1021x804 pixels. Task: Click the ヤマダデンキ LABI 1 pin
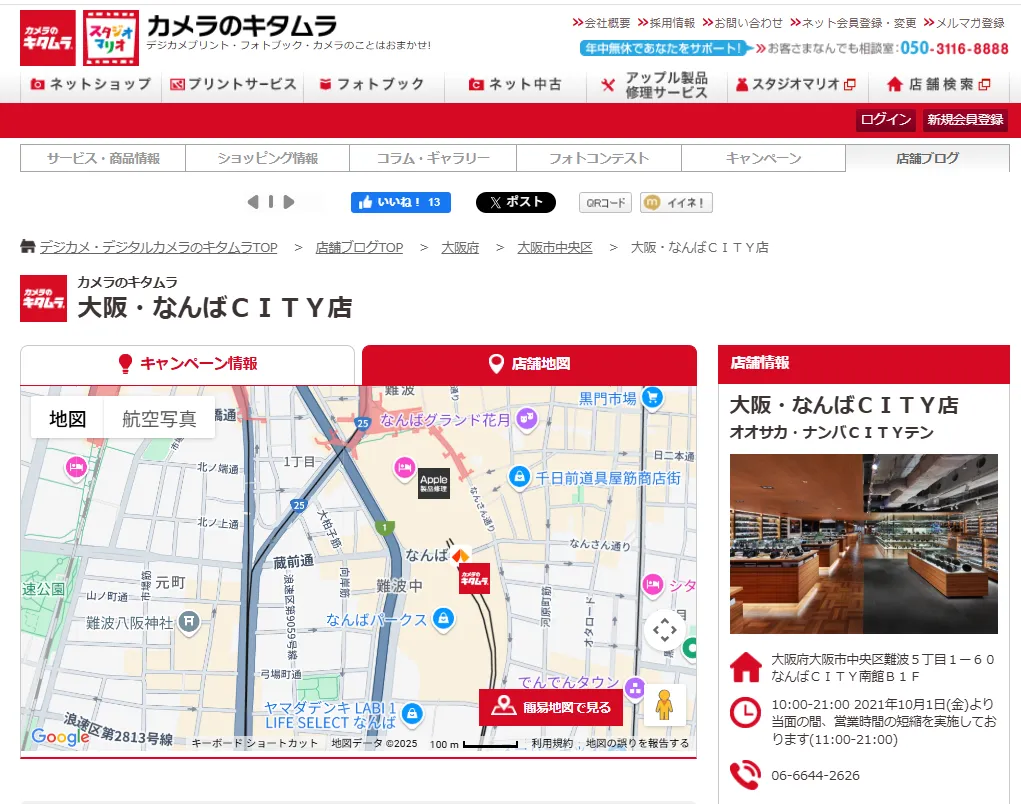coord(412,714)
